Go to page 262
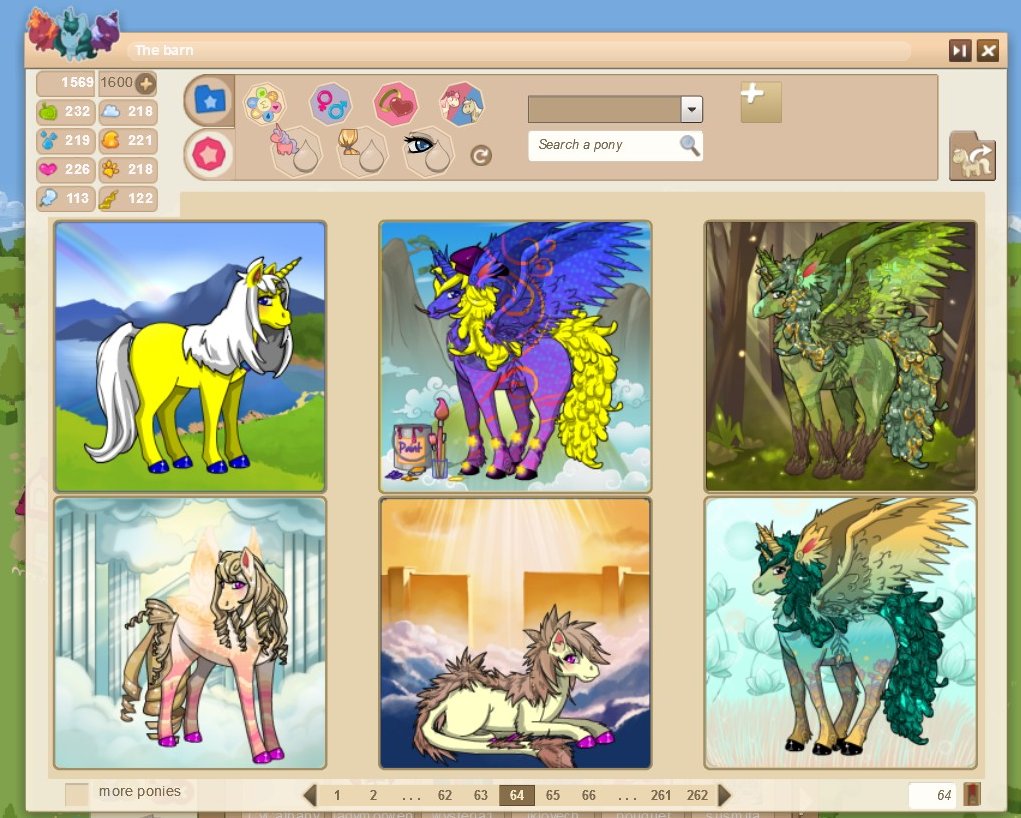The height and width of the screenshot is (818, 1021). 697,795
